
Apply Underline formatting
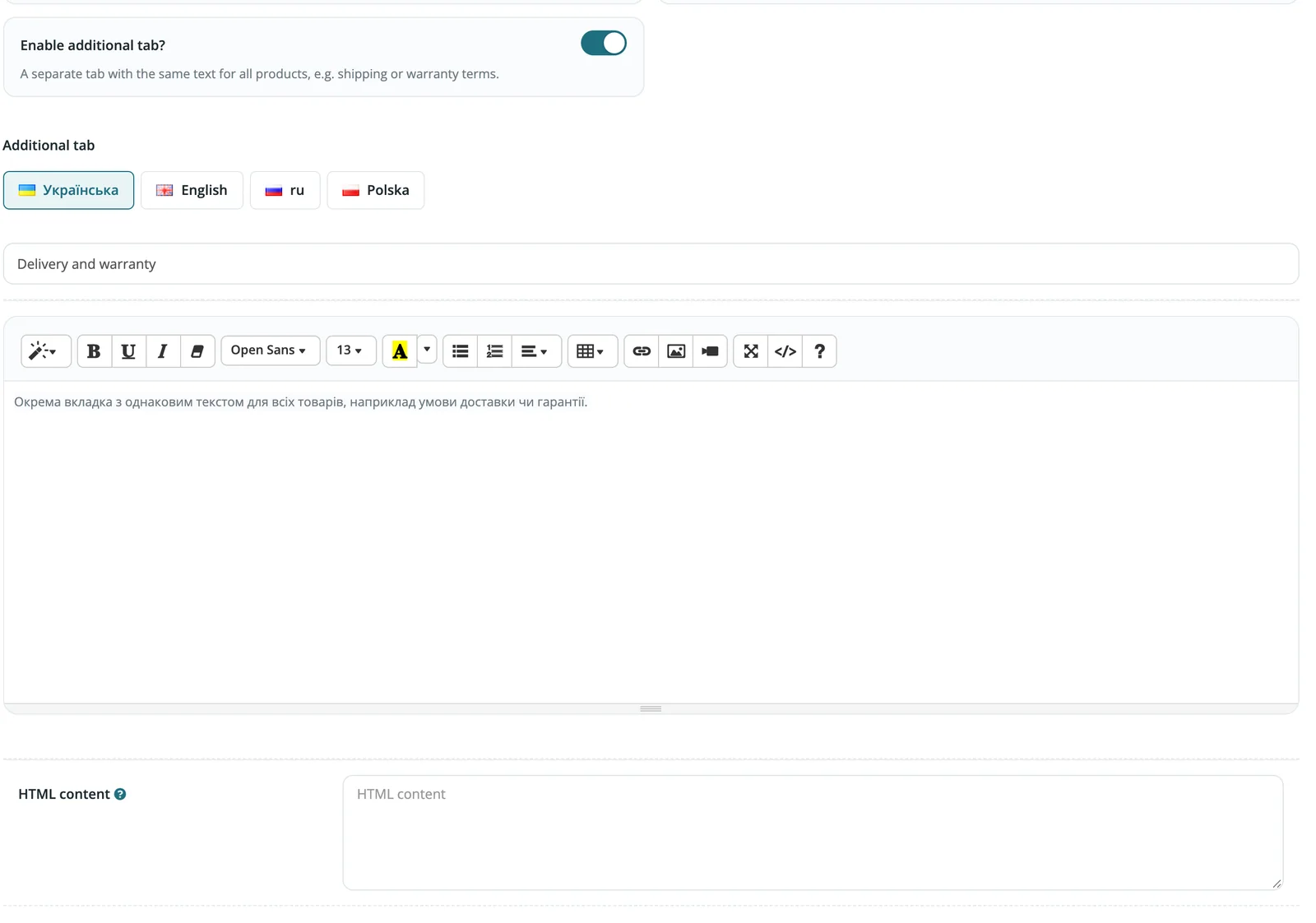tap(128, 351)
